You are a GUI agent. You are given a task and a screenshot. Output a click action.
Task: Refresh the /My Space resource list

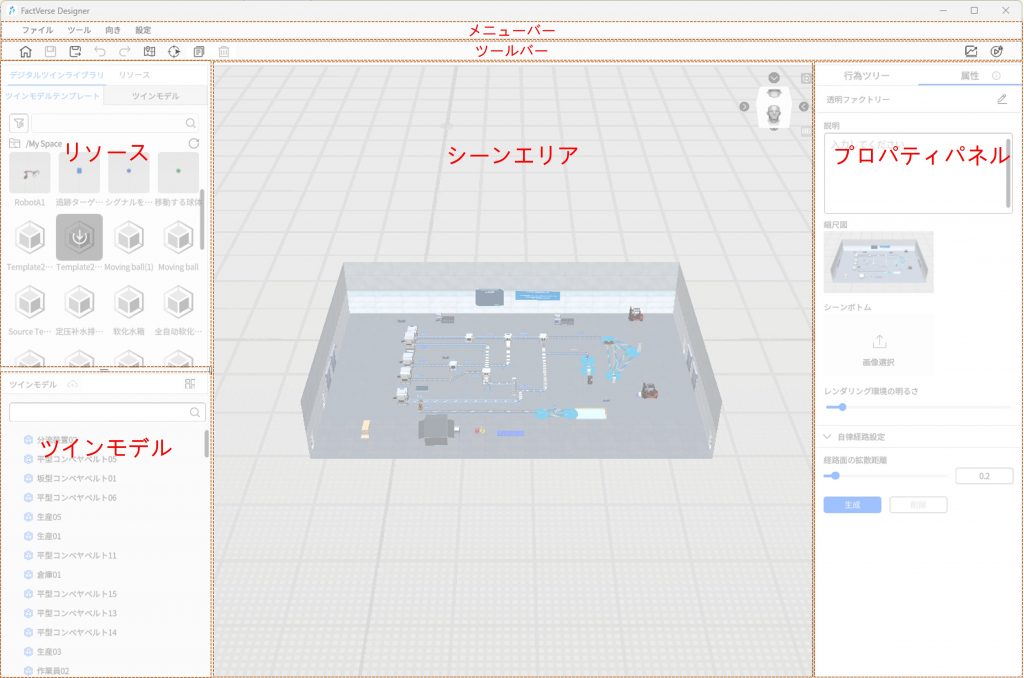[x=193, y=143]
